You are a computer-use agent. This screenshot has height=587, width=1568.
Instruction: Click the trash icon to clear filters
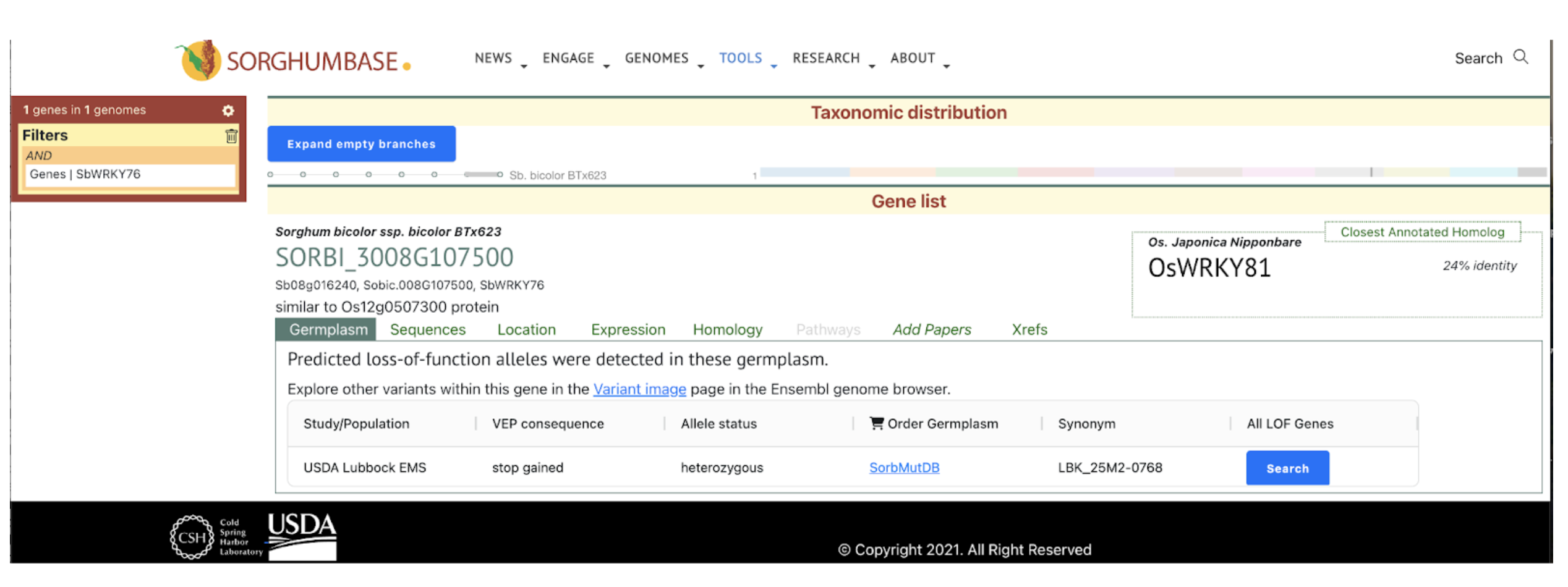231,136
